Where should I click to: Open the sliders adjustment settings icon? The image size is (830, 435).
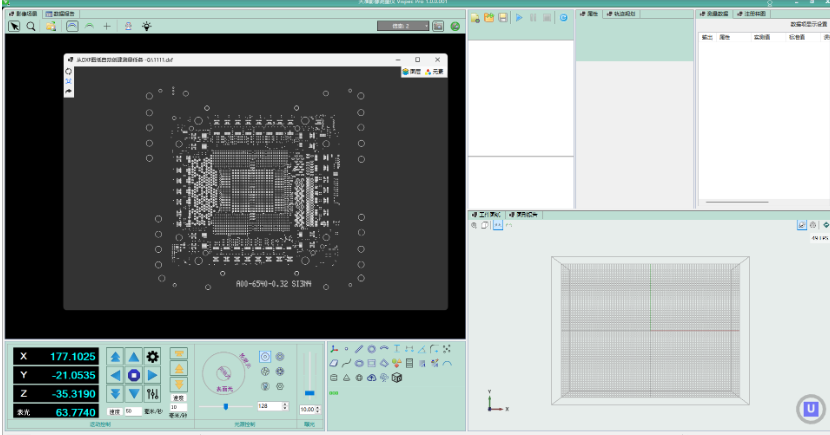click(152, 394)
